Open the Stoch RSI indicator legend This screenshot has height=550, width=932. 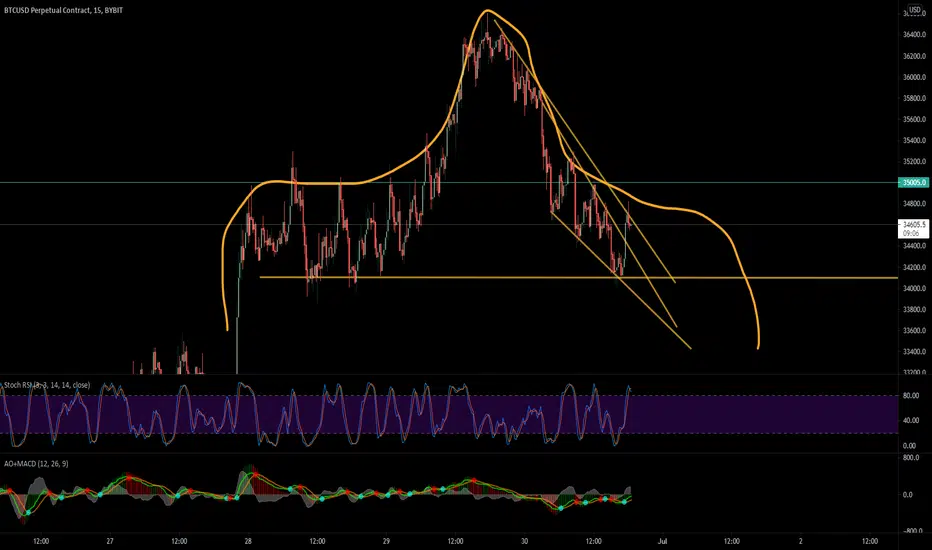click(47, 385)
